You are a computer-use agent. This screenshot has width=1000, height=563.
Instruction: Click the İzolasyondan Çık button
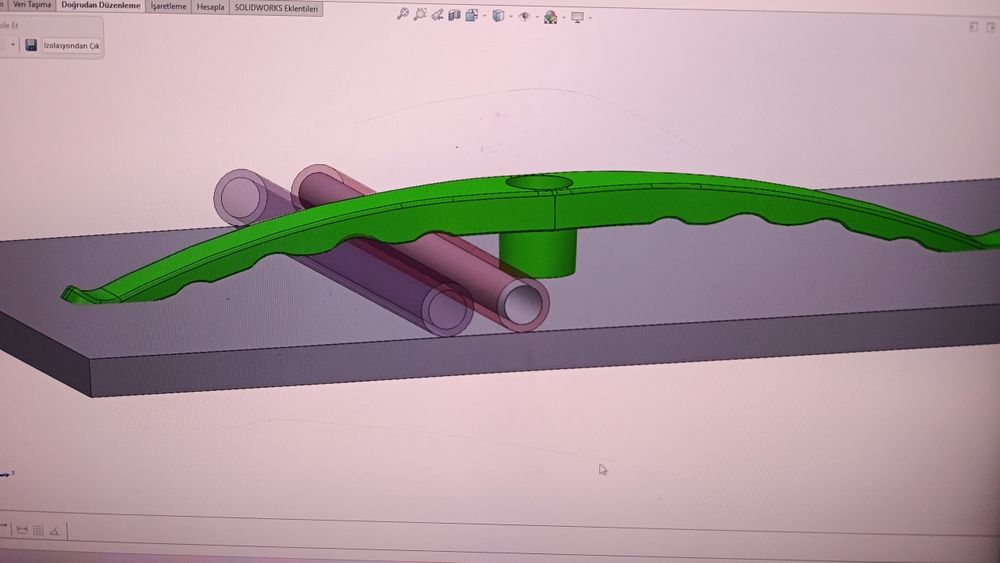click(x=71, y=46)
